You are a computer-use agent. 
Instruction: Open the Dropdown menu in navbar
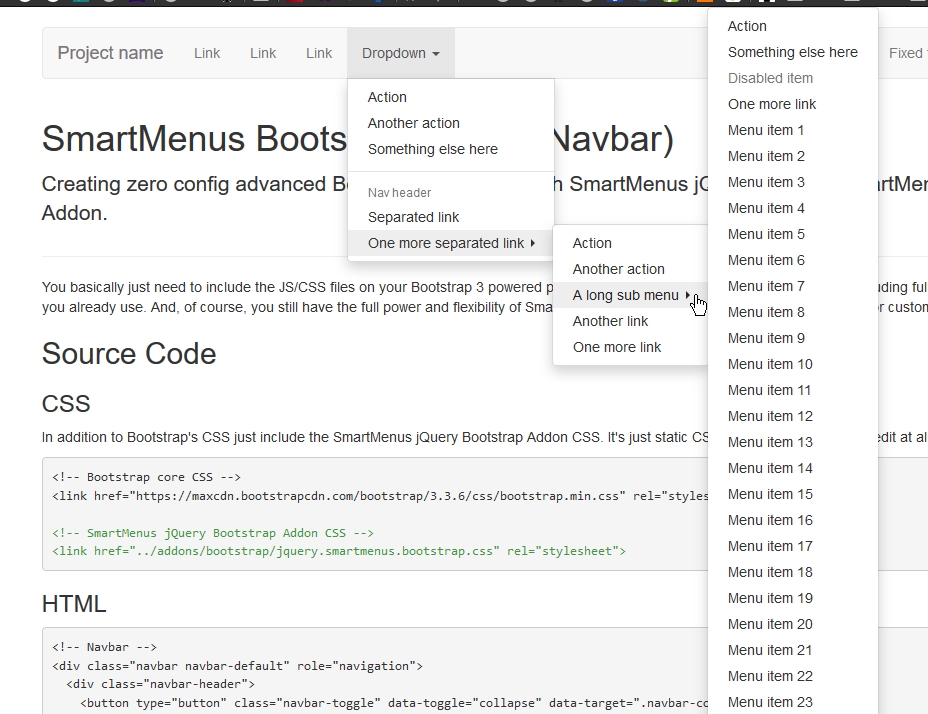point(400,53)
